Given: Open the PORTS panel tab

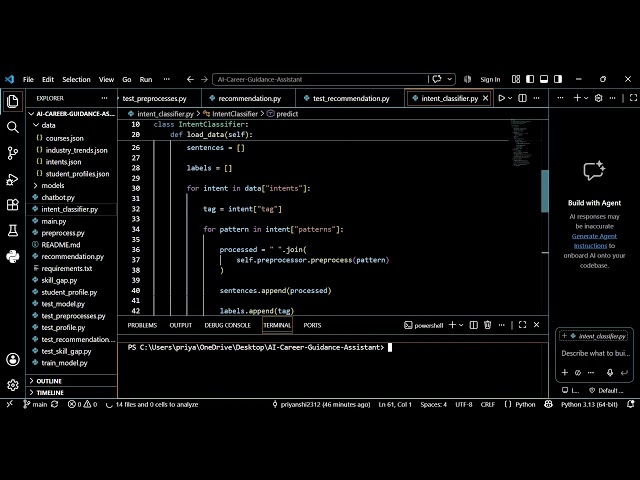Looking at the screenshot, I should tap(312, 325).
